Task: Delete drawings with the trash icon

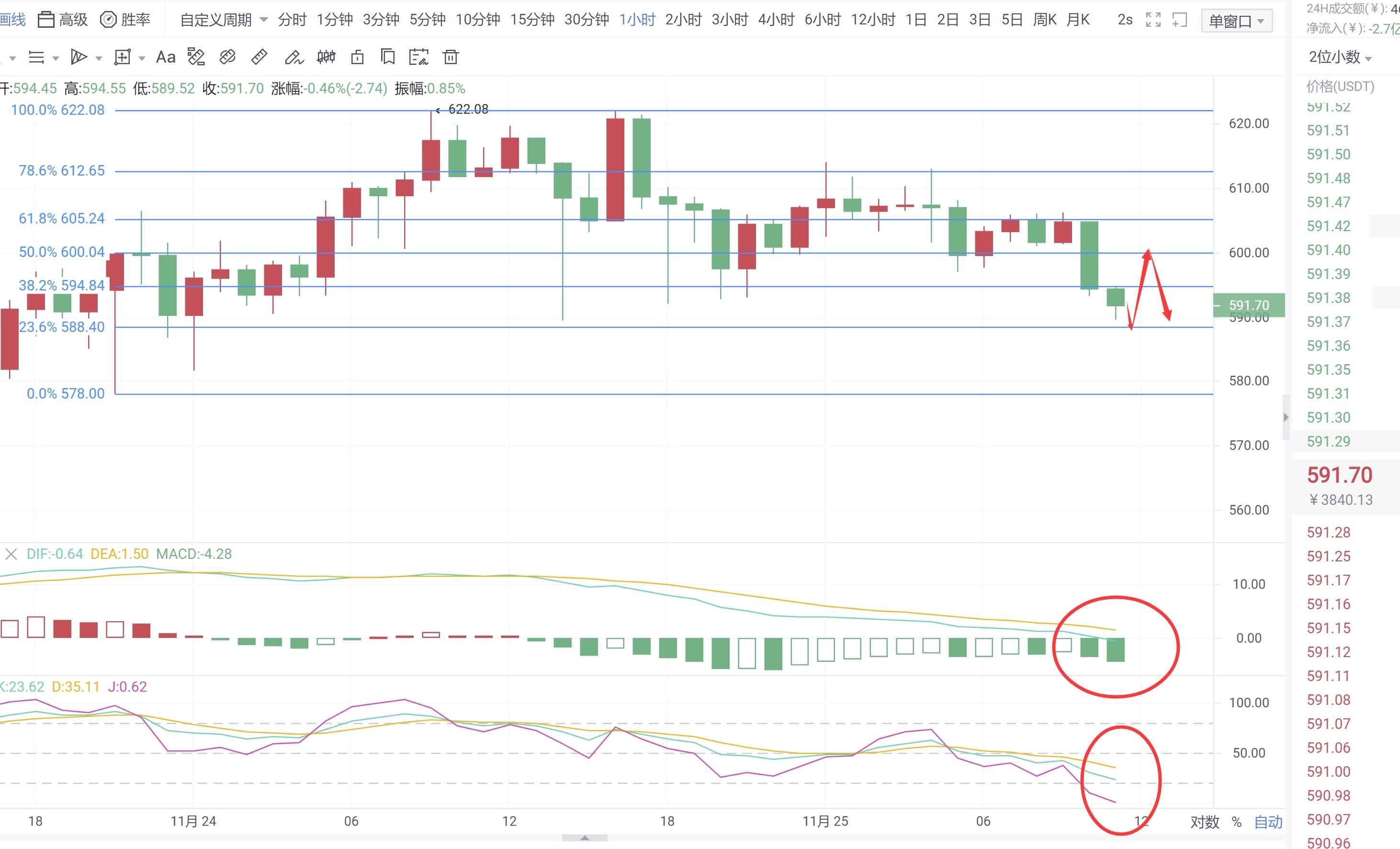Action: (451, 57)
